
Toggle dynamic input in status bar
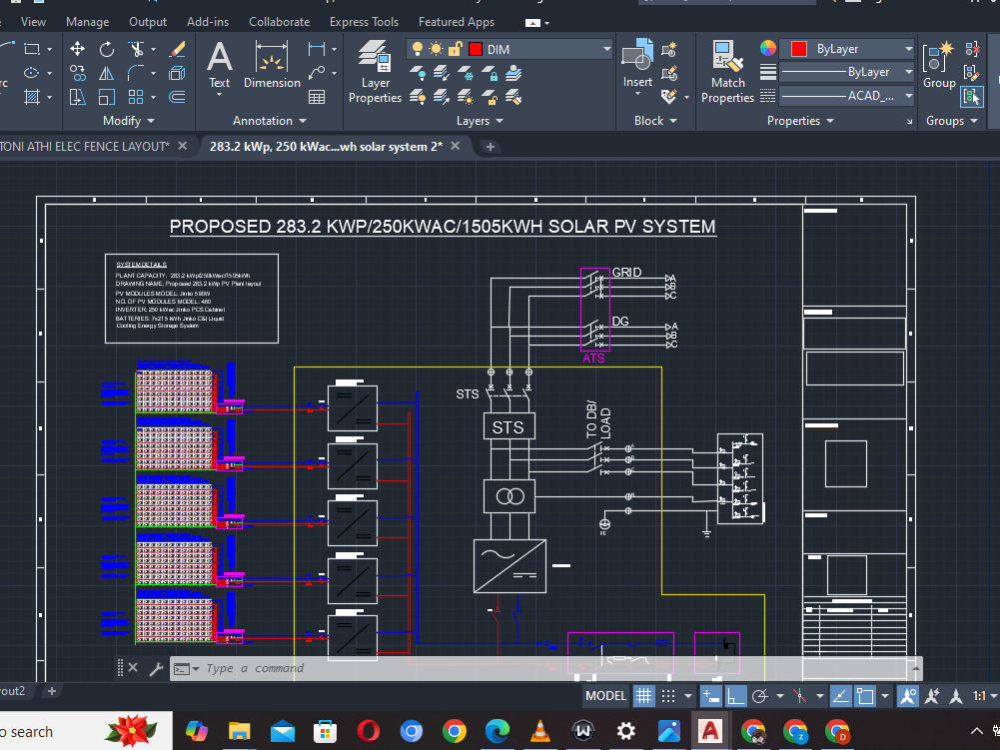pyautogui.click(x=711, y=696)
